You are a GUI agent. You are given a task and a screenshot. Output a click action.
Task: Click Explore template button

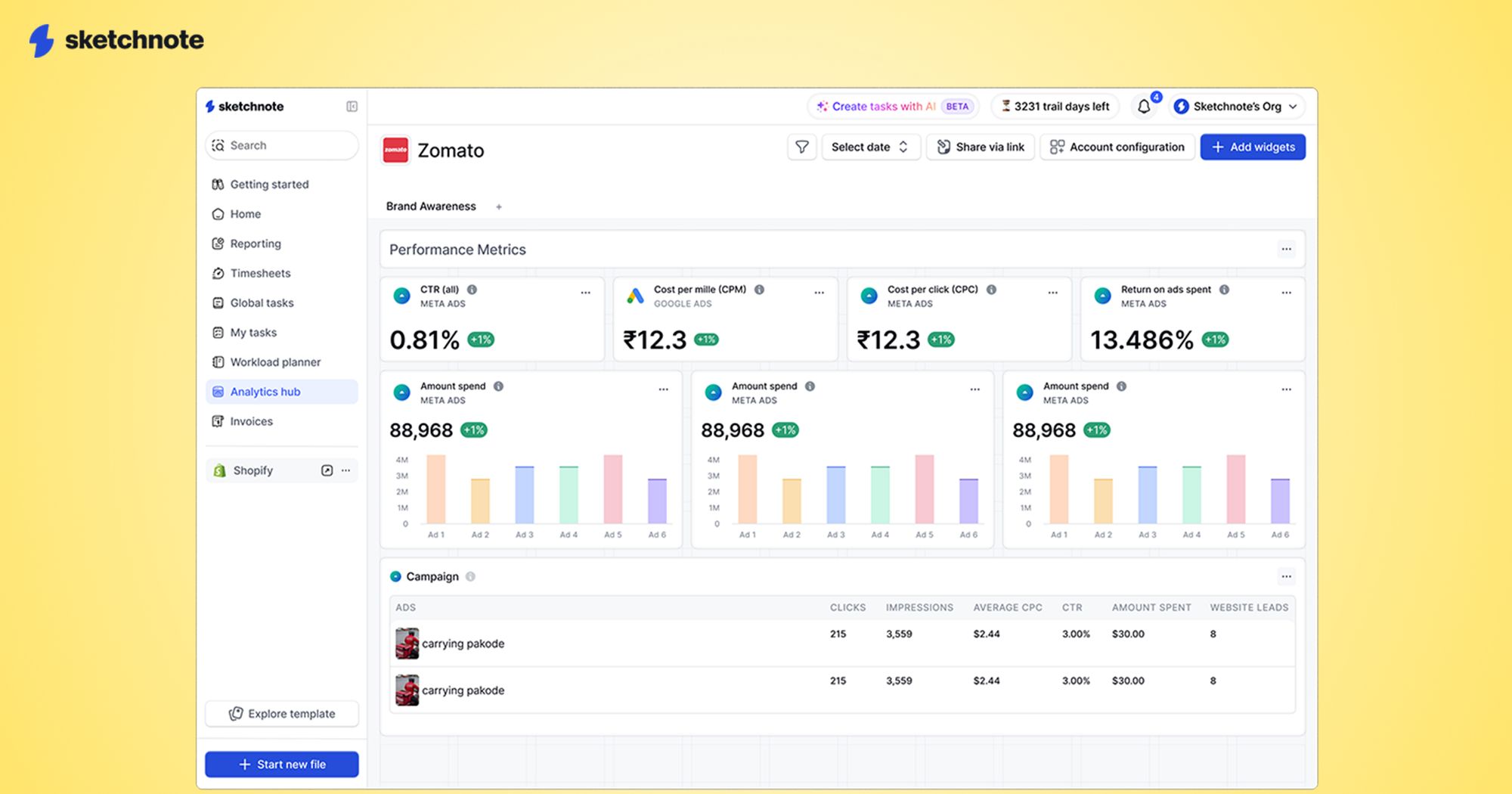point(281,714)
